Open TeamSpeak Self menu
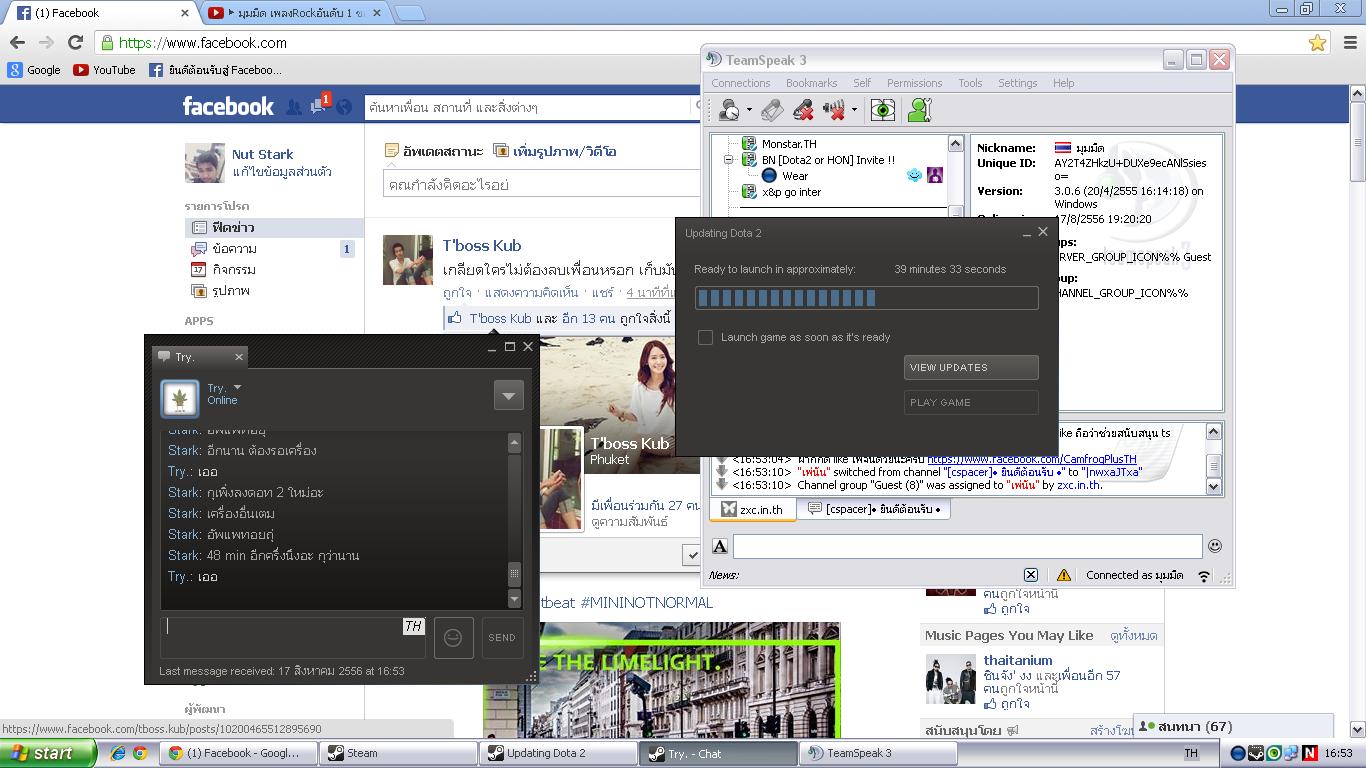The width and height of the screenshot is (1366, 768). coord(862,83)
